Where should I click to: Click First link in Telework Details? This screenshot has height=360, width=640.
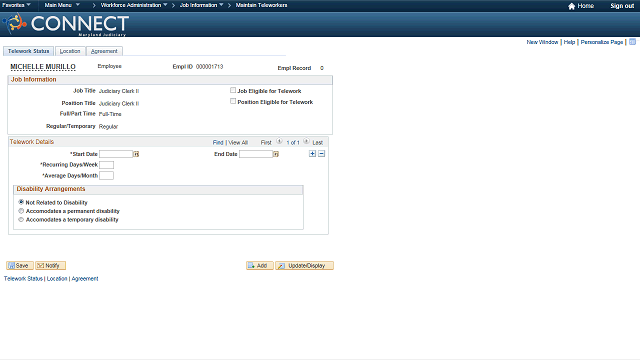tap(266, 142)
